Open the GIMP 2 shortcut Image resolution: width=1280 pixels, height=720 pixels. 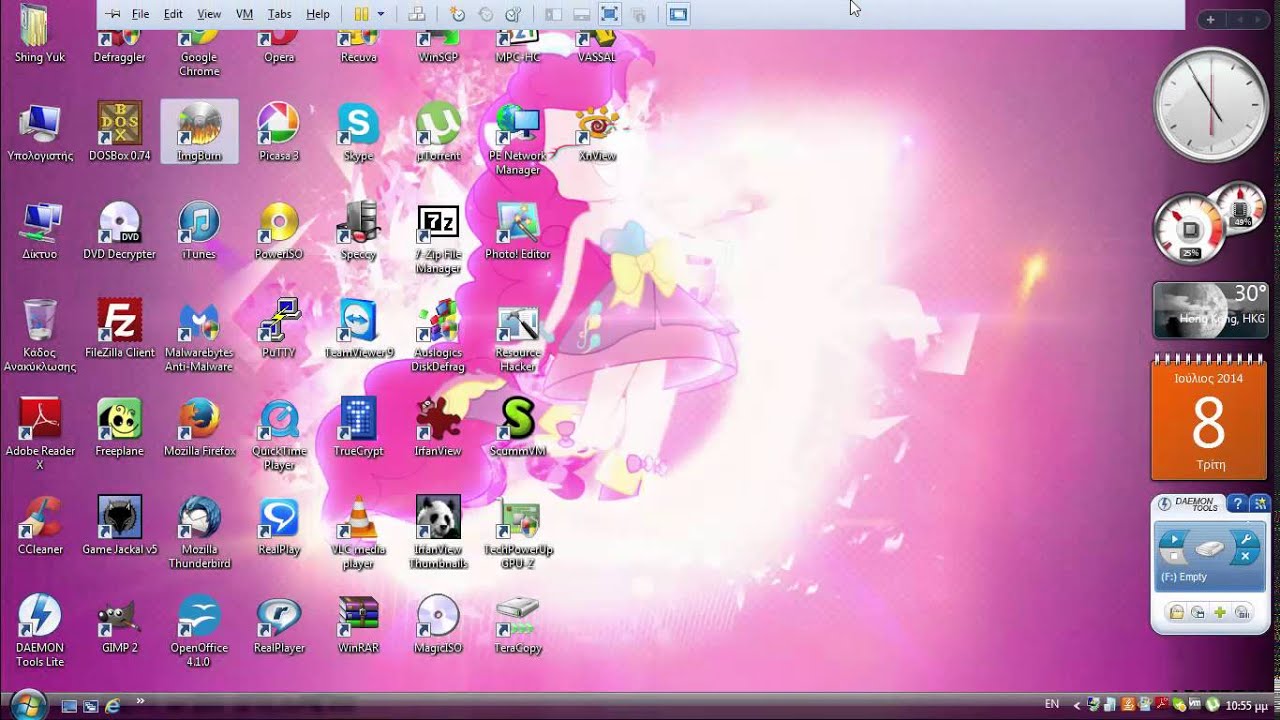pos(119,624)
